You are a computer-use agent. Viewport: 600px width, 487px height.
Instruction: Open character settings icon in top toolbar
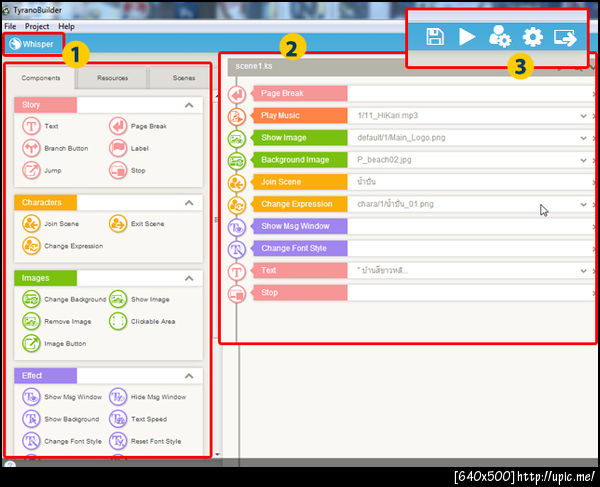(500, 37)
